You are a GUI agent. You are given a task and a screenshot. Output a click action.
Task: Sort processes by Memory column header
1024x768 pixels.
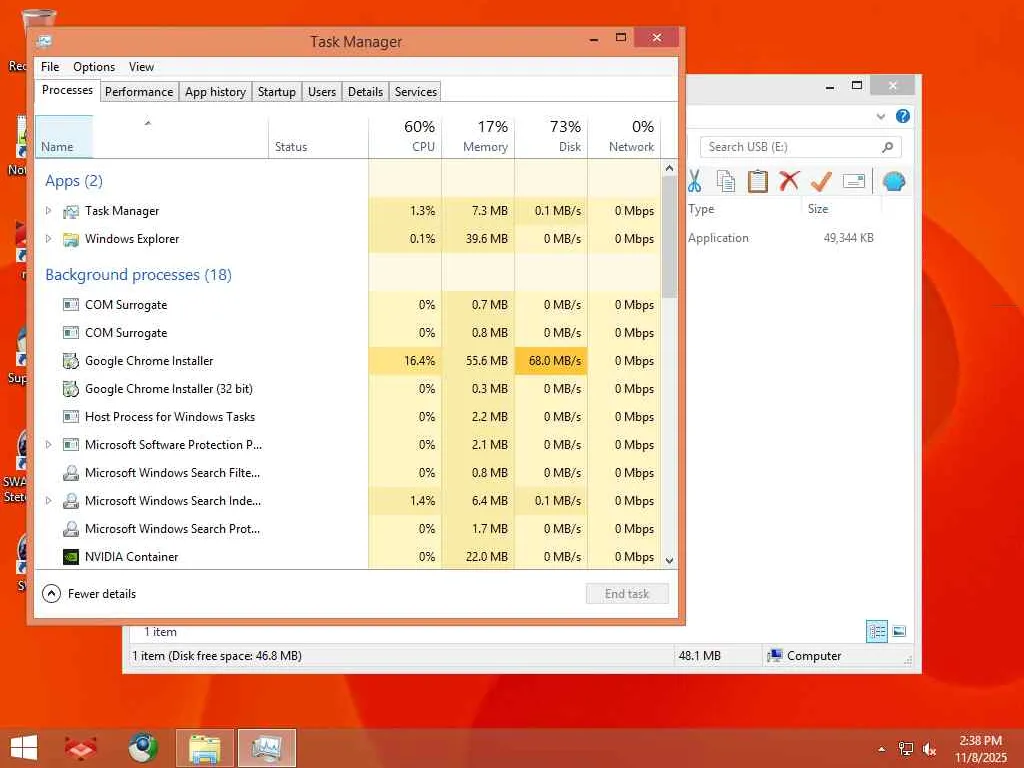pyautogui.click(x=478, y=136)
